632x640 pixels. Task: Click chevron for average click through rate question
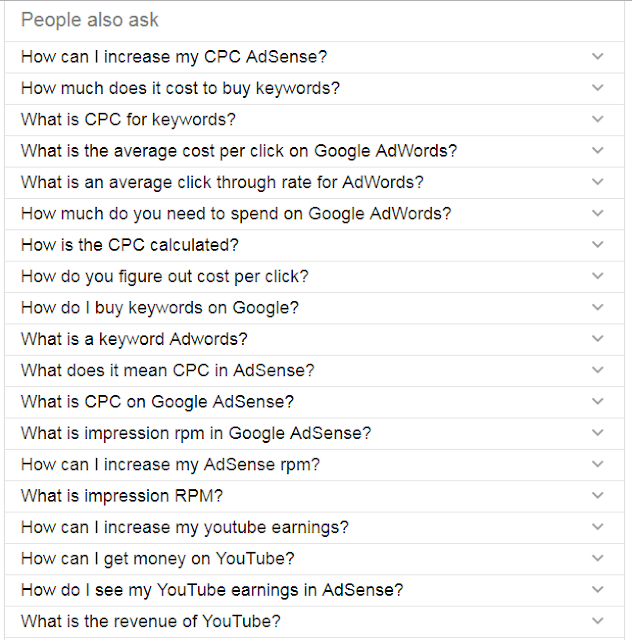tap(597, 182)
